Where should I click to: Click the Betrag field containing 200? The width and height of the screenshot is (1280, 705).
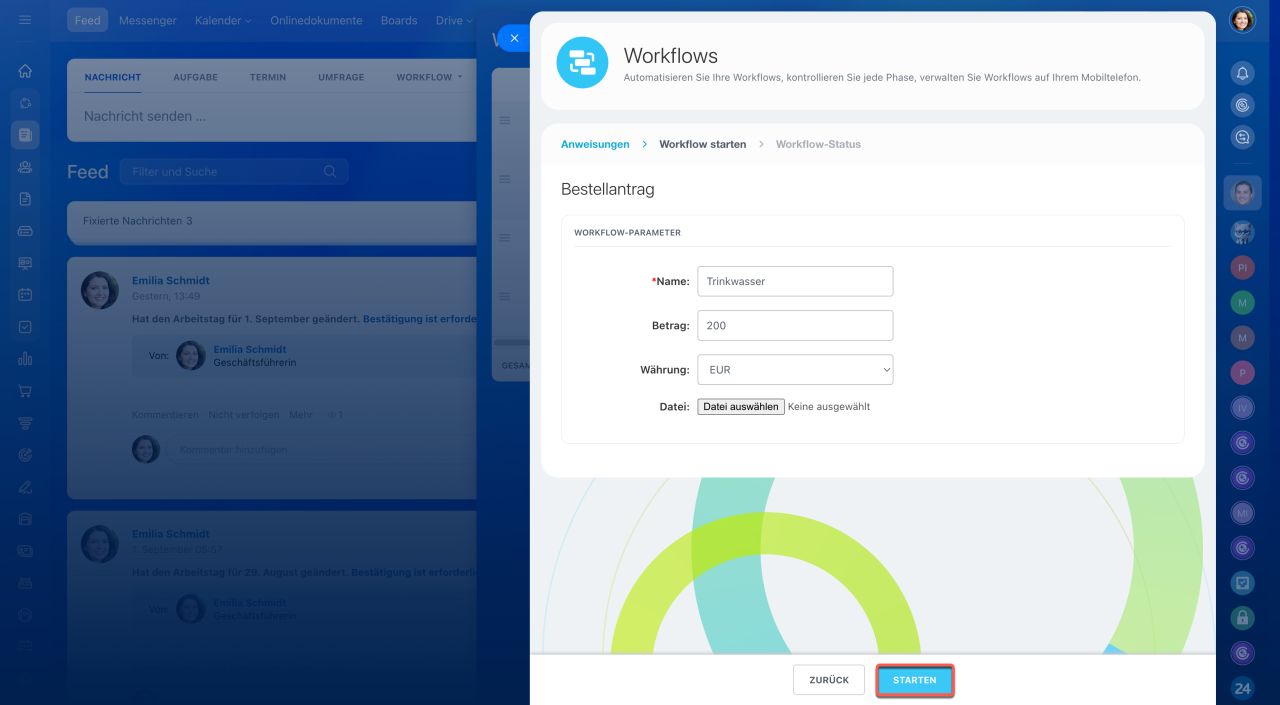click(795, 325)
